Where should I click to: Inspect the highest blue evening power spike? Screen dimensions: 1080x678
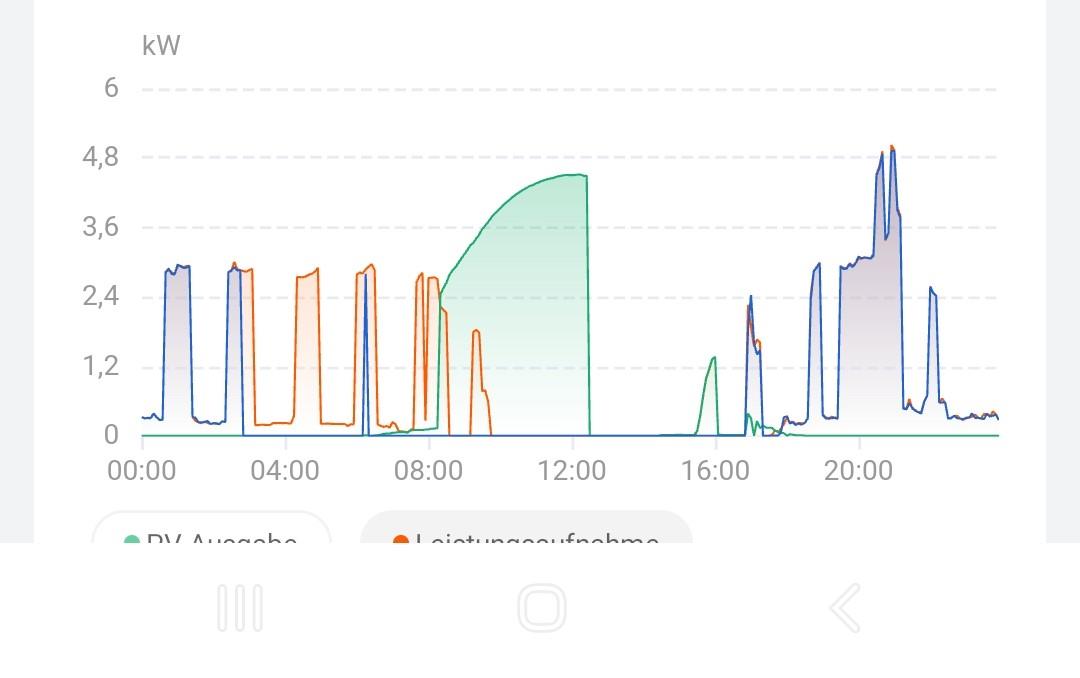[891, 150]
